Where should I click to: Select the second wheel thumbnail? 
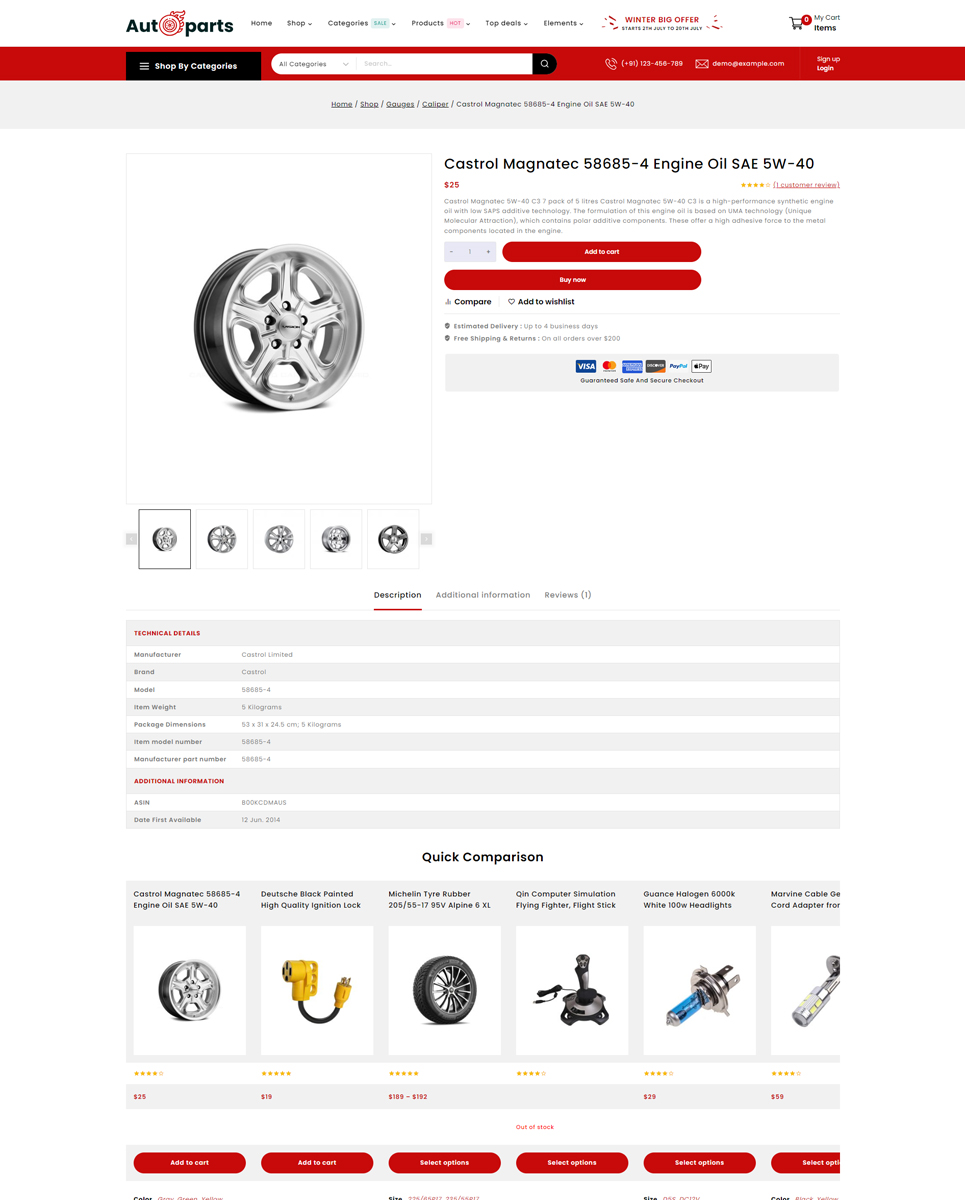tap(222, 539)
